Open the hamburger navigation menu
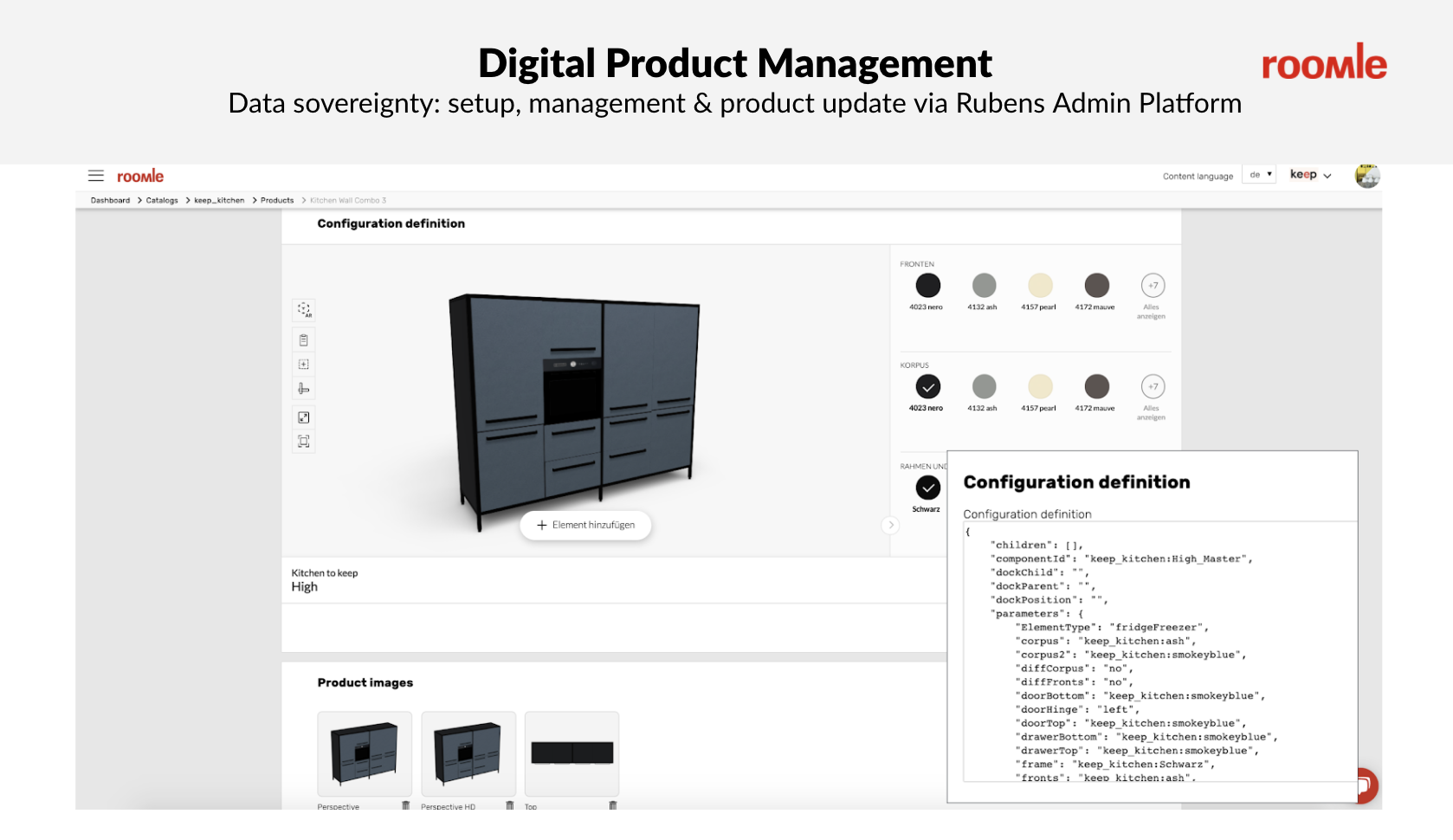 coord(96,176)
